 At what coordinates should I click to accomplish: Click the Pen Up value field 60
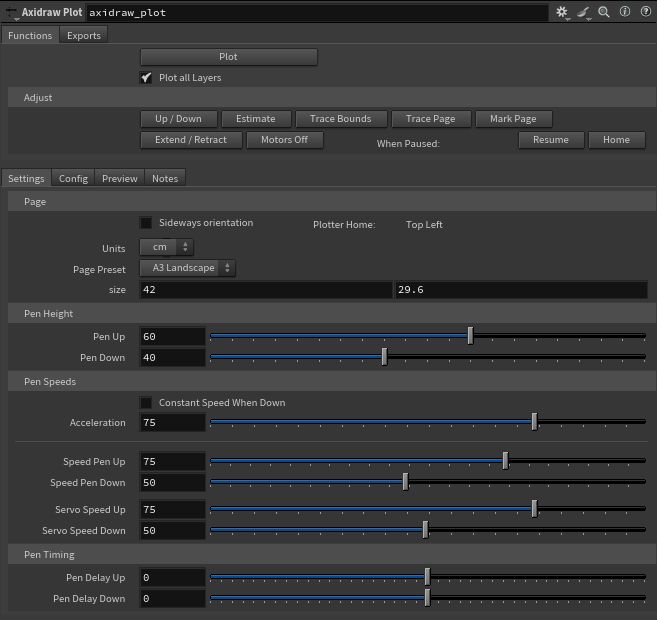(173, 337)
